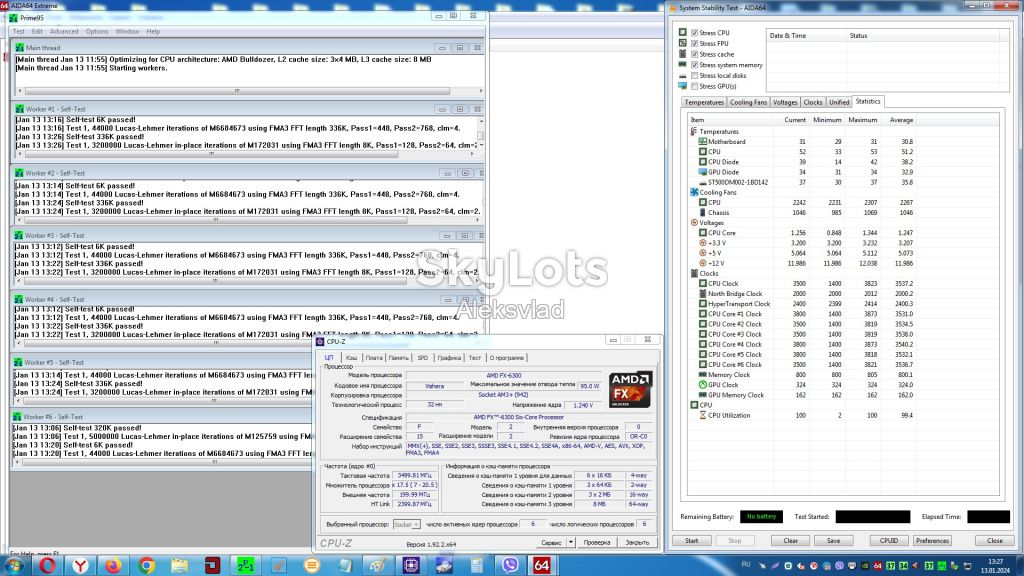Click the Worker #1 Self-Test window icon
The height and width of the screenshot is (576, 1024).
coord(19,109)
